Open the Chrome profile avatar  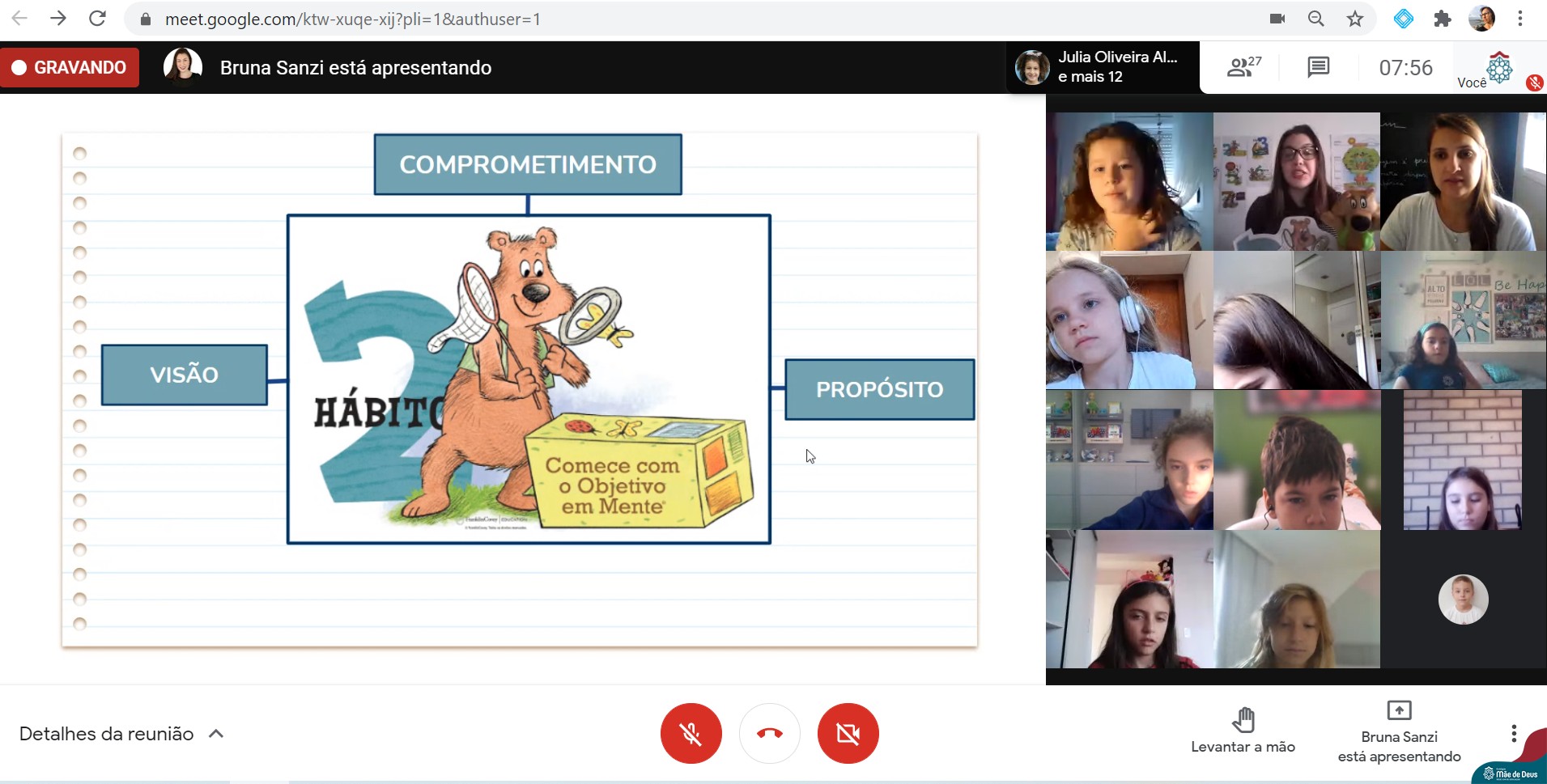click(1481, 19)
